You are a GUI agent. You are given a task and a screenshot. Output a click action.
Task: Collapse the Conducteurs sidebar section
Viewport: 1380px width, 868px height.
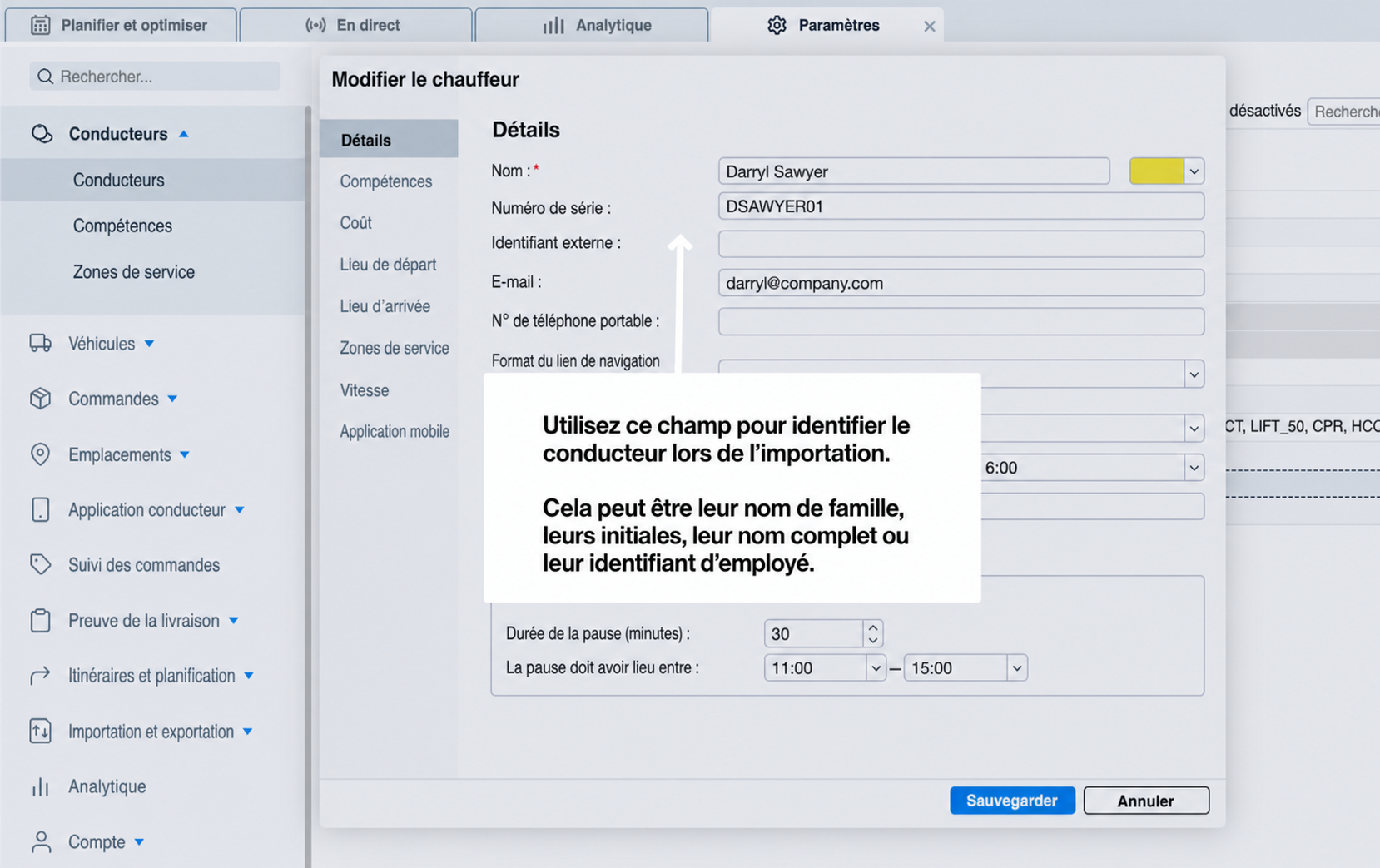[184, 134]
